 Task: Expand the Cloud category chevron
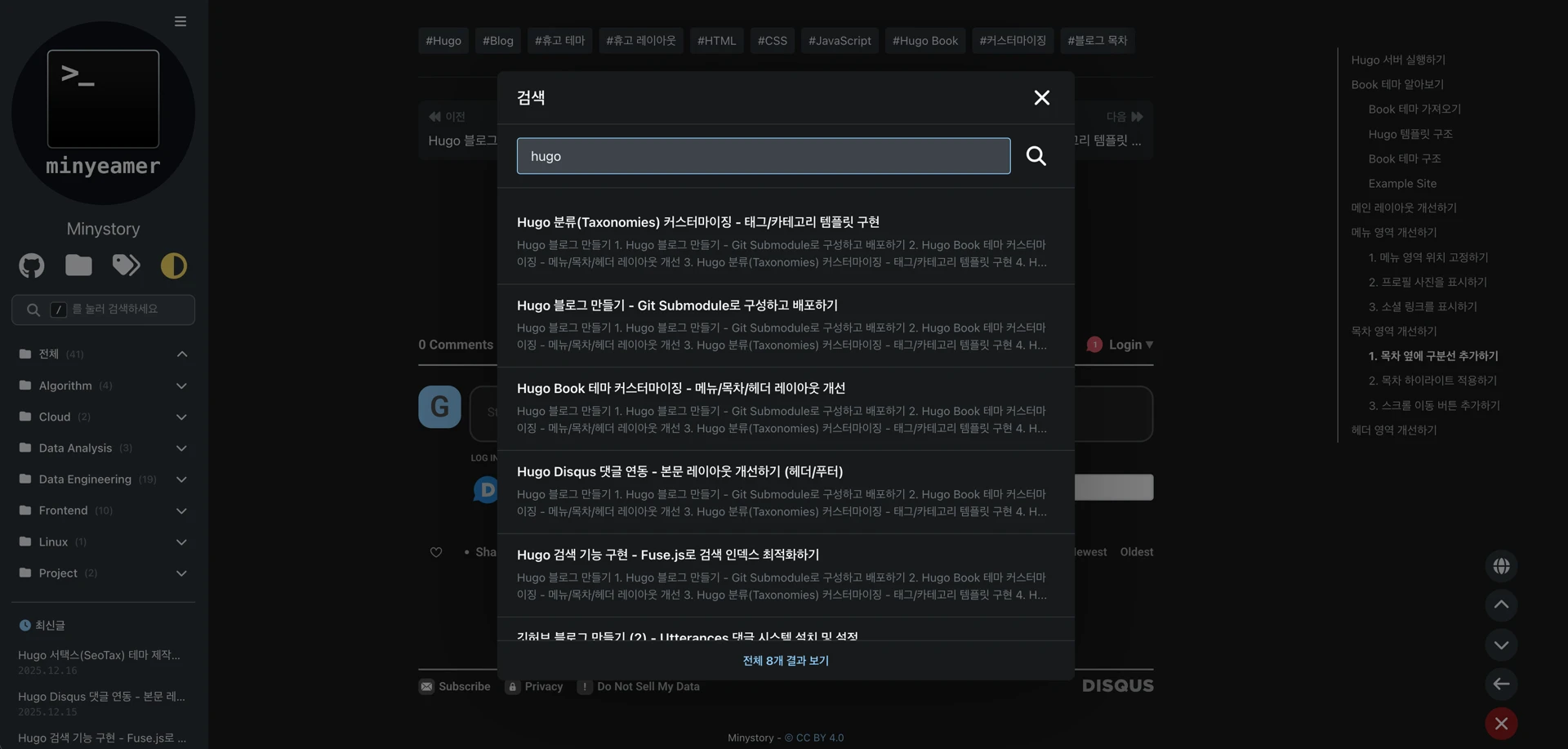click(x=182, y=417)
